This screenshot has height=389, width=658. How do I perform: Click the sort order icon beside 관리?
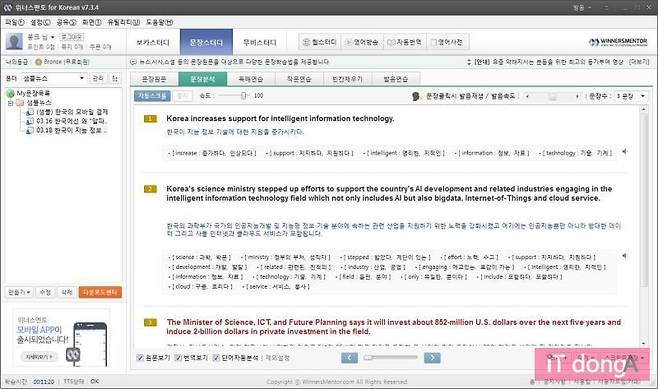(x=115, y=78)
